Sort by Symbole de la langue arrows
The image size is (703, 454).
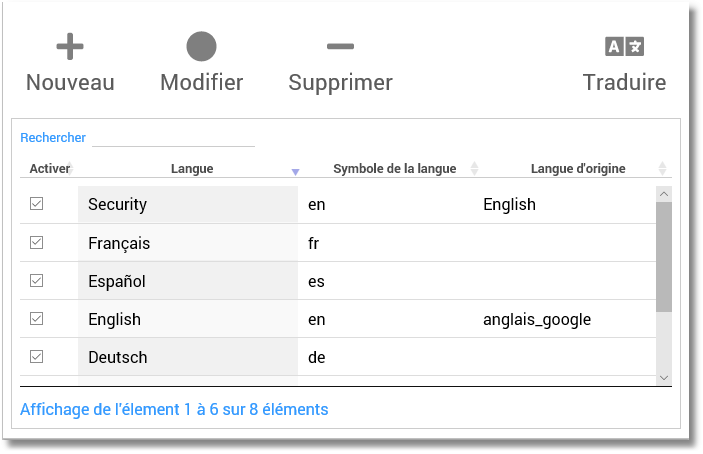click(x=474, y=169)
